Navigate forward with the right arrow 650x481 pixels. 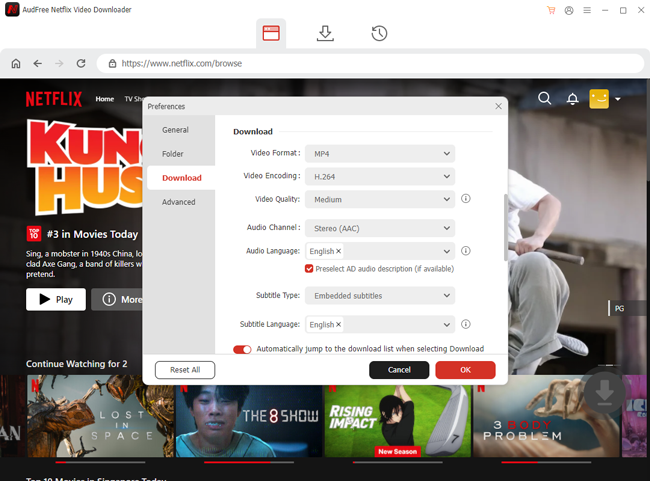tap(59, 63)
